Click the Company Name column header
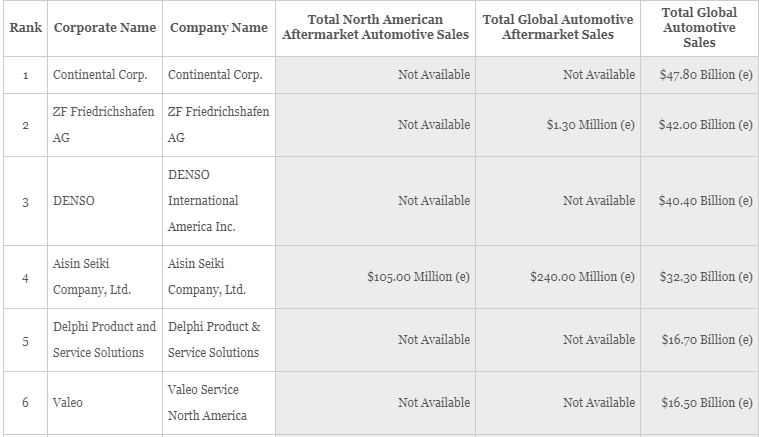759x437 pixels. point(219,28)
